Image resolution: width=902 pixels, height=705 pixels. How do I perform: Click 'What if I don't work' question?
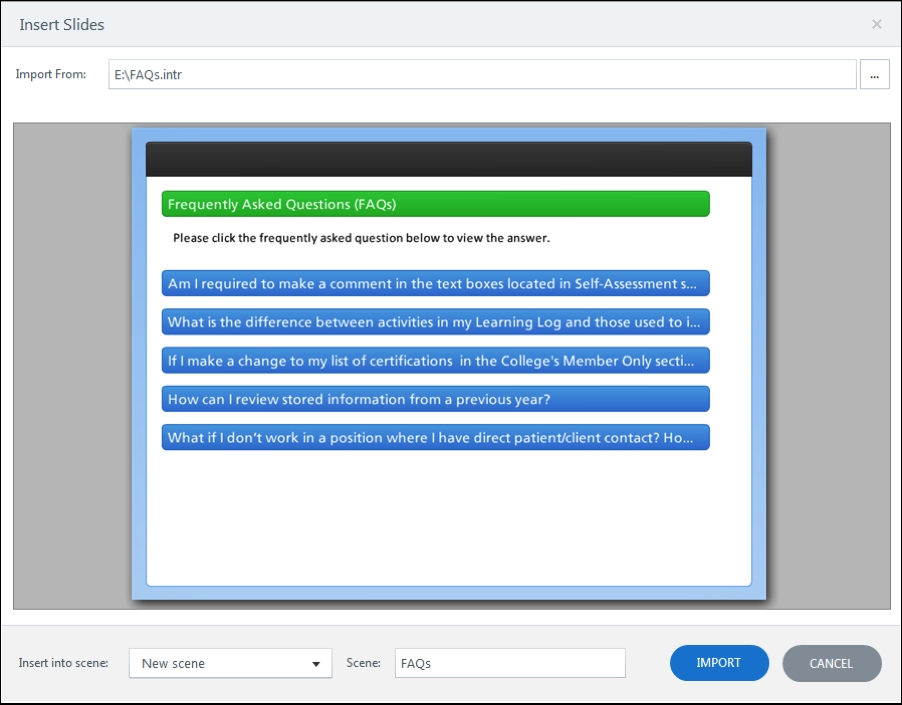tap(435, 438)
